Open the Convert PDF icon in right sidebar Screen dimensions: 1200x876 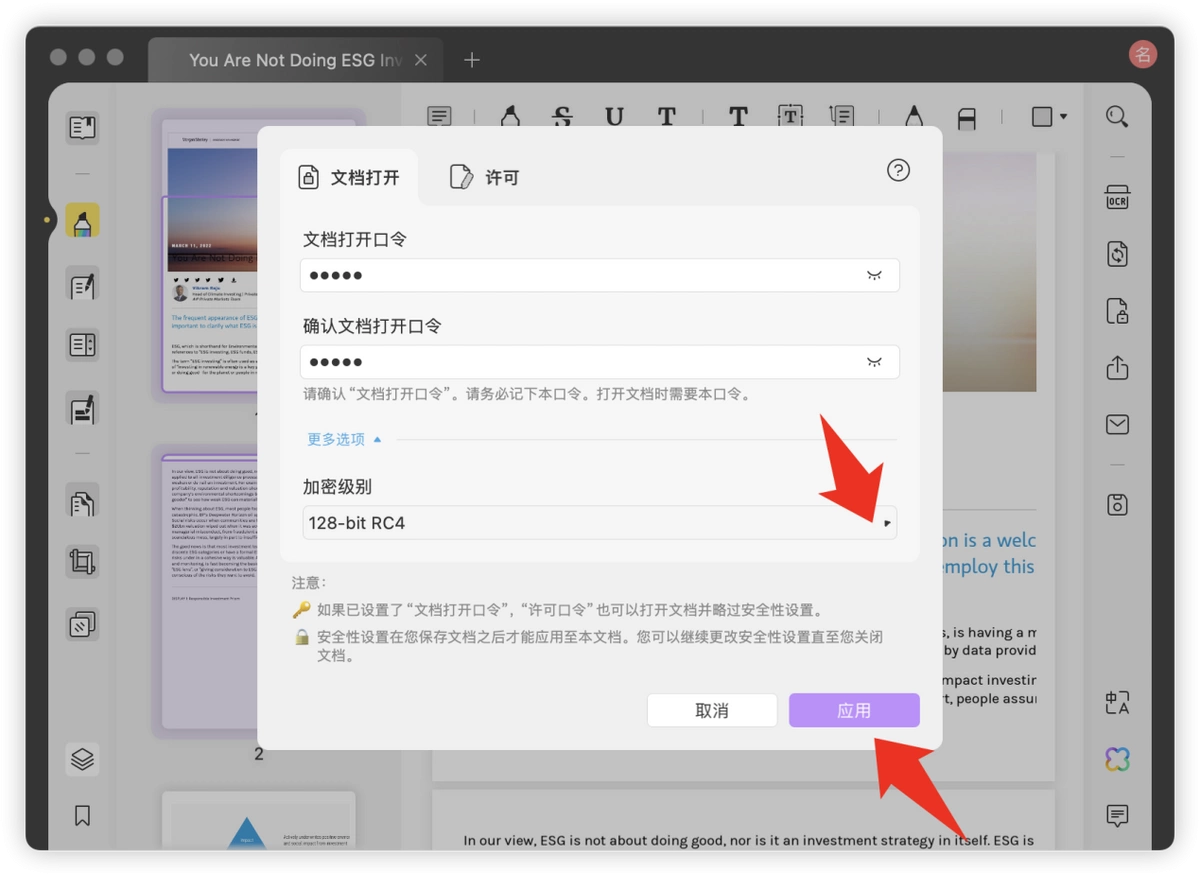pos(1117,253)
